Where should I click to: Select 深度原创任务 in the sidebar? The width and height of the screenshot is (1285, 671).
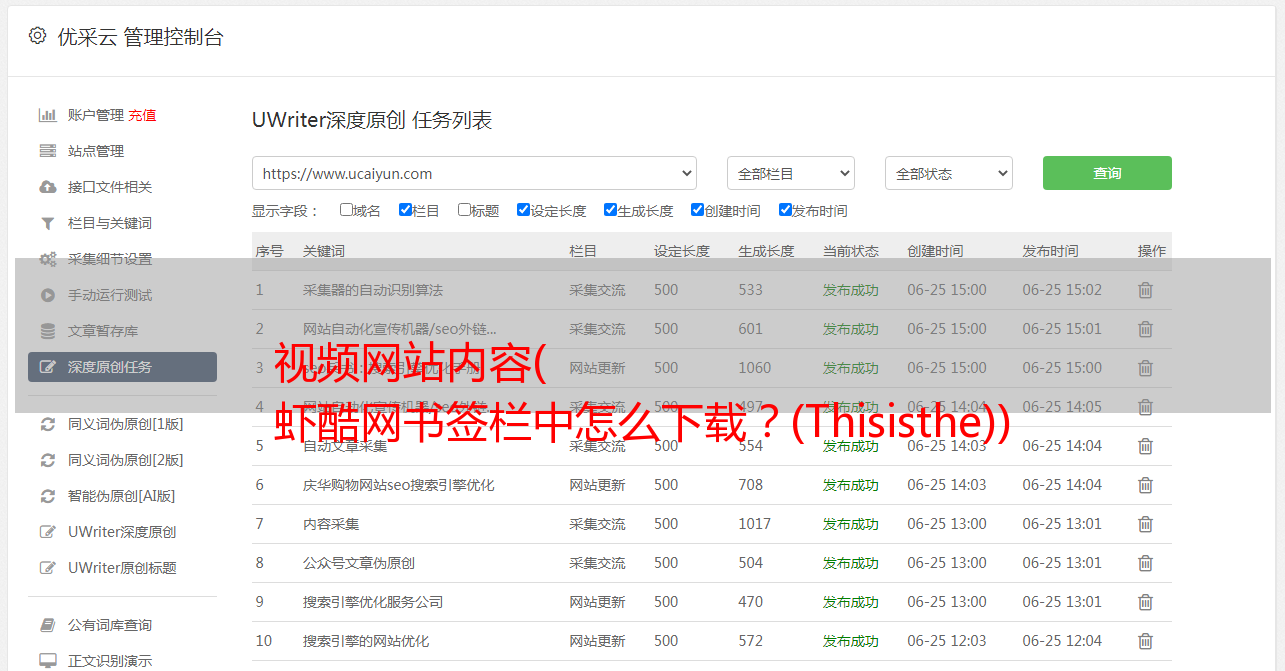click(122, 367)
